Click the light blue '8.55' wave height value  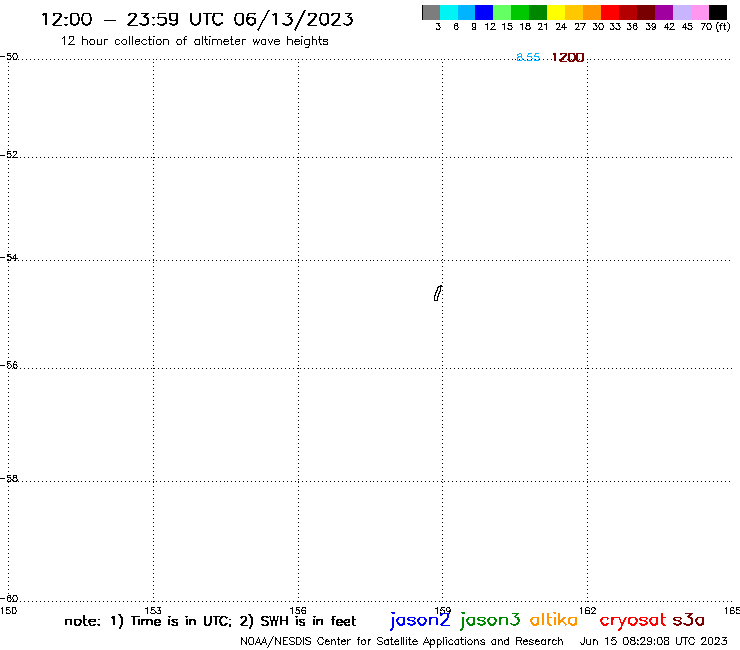pos(528,57)
